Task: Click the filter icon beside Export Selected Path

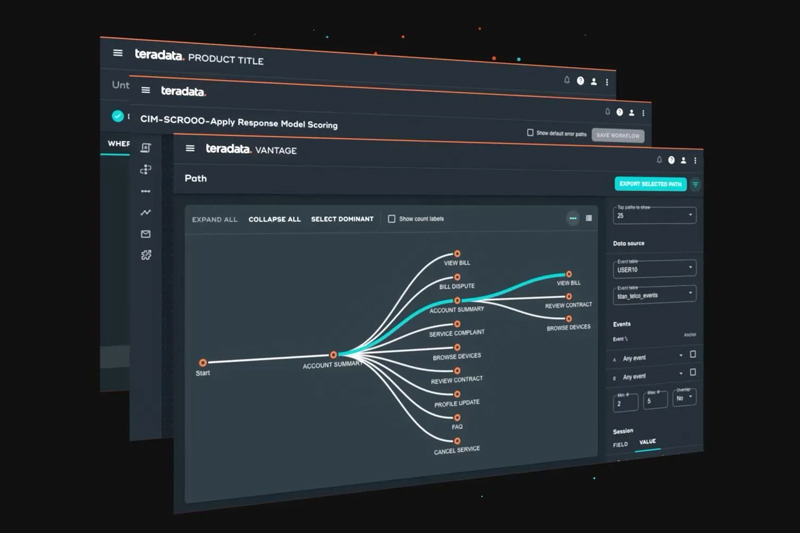Action: (x=695, y=185)
